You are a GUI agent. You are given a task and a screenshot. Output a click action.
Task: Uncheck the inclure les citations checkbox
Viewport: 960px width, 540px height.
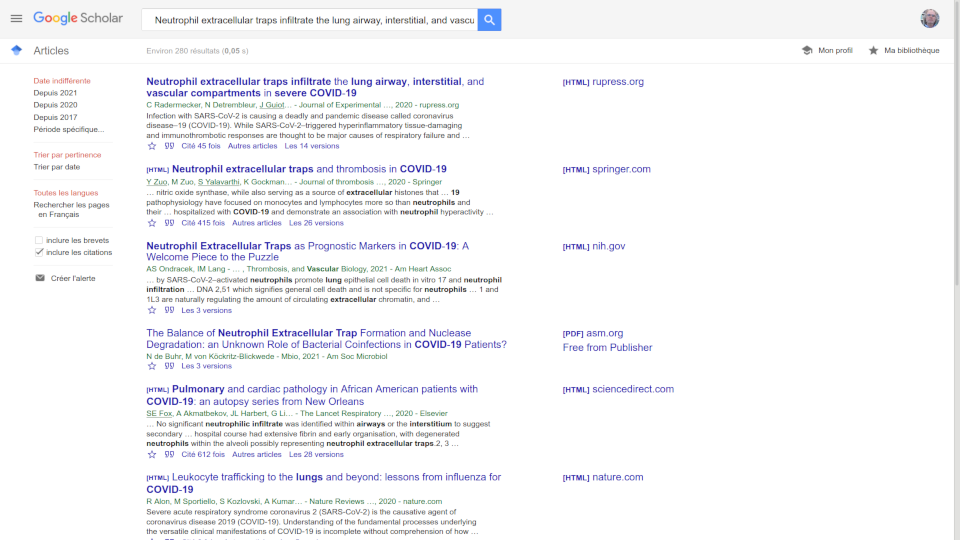[39, 253]
